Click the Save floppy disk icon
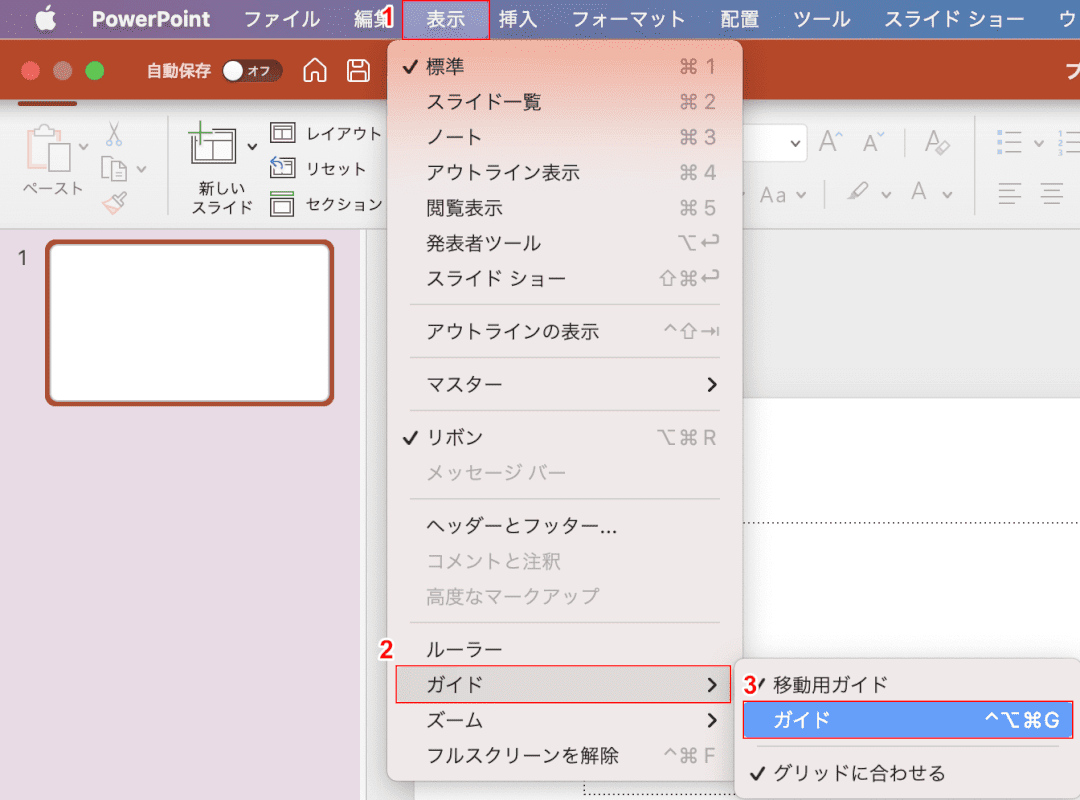Viewport: 1080px width, 800px height. coord(358,70)
